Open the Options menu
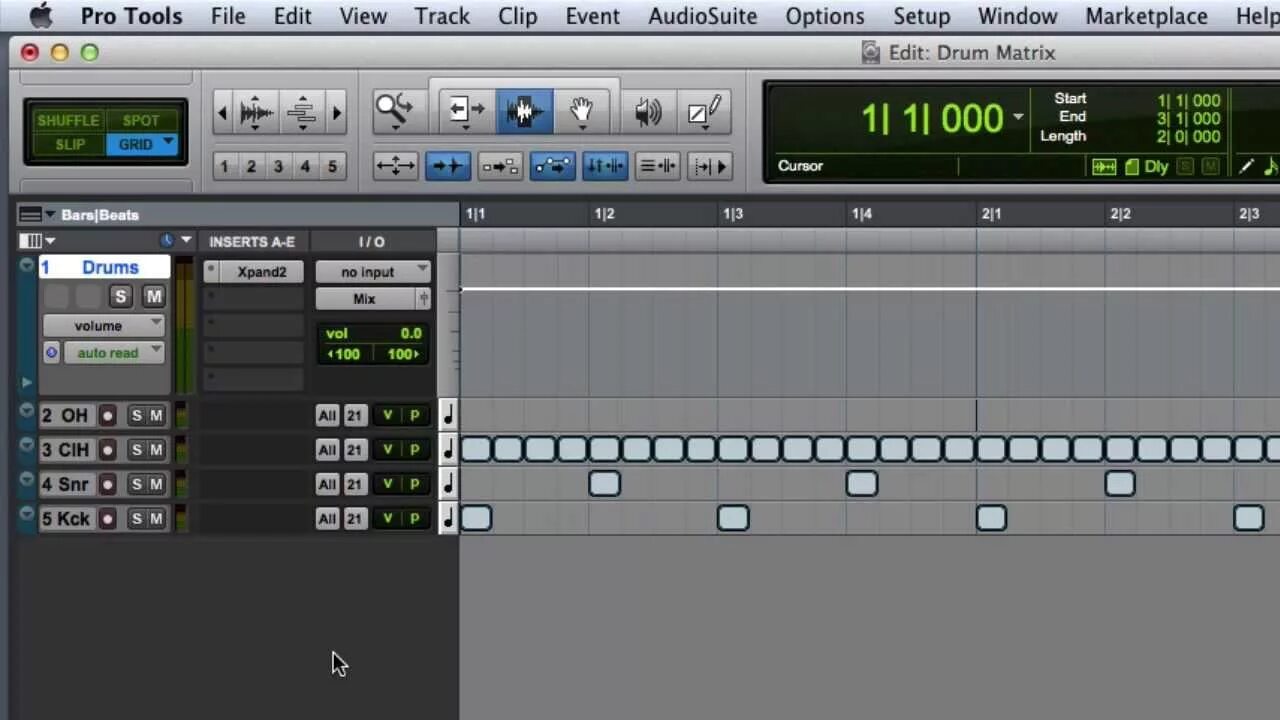Viewport: 1280px width, 720px height. tap(825, 16)
